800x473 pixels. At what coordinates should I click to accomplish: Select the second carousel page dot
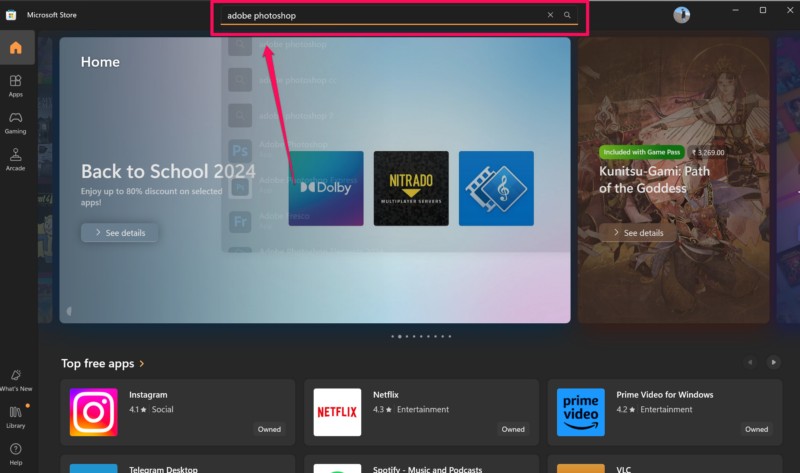[x=399, y=336]
